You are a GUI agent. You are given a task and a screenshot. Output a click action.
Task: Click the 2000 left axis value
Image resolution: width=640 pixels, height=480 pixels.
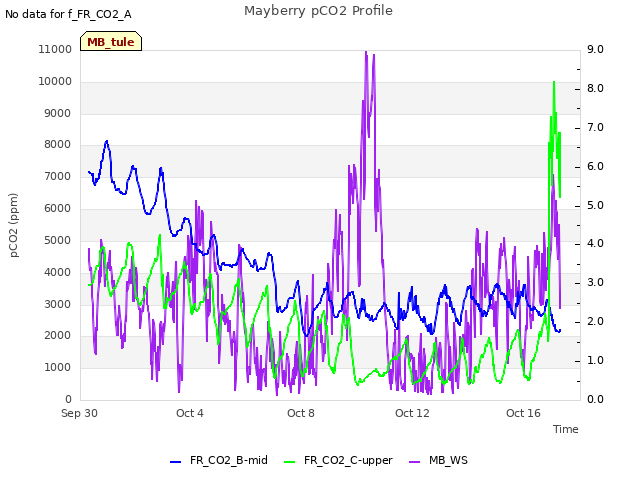58,336
